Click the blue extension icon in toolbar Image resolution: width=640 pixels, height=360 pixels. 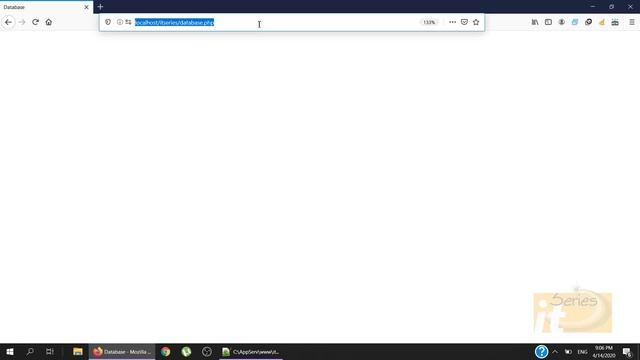click(575, 22)
